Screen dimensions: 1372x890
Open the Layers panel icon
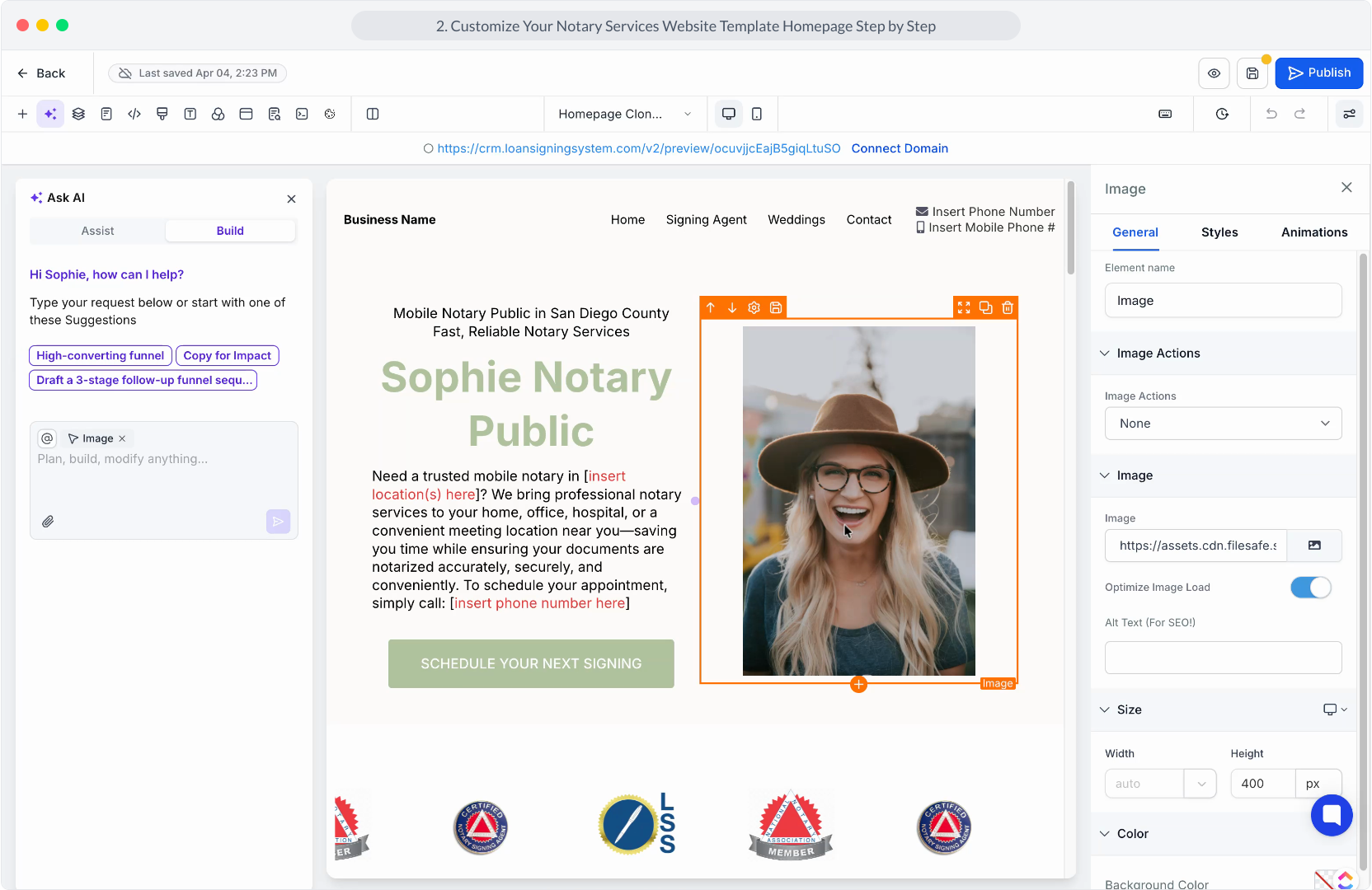tap(78, 114)
